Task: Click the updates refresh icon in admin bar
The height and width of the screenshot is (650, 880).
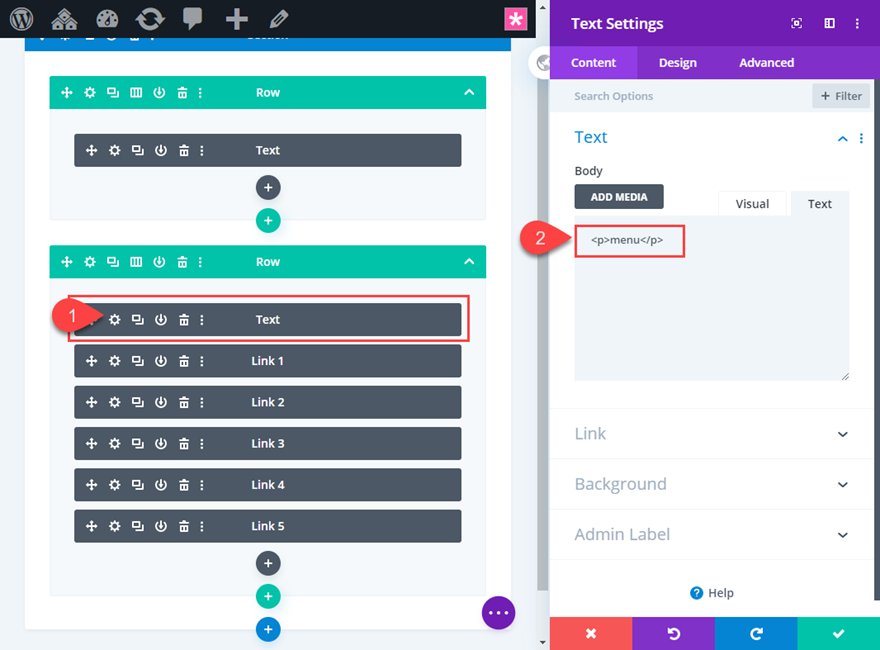Action: click(x=150, y=19)
